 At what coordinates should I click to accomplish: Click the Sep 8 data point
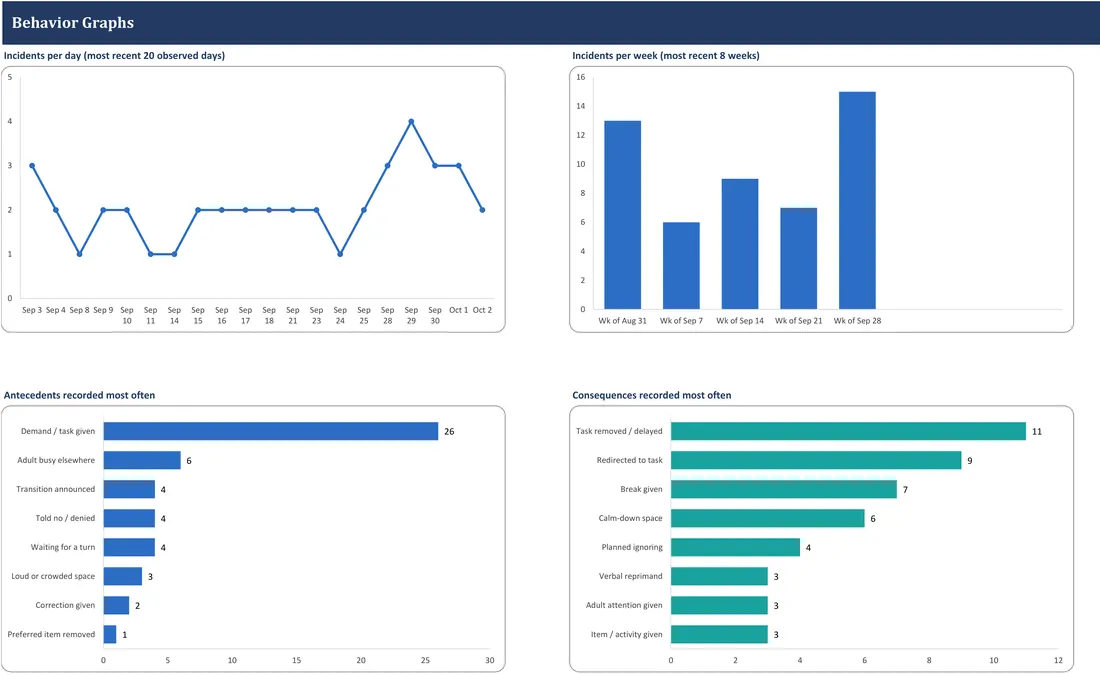click(79, 254)
